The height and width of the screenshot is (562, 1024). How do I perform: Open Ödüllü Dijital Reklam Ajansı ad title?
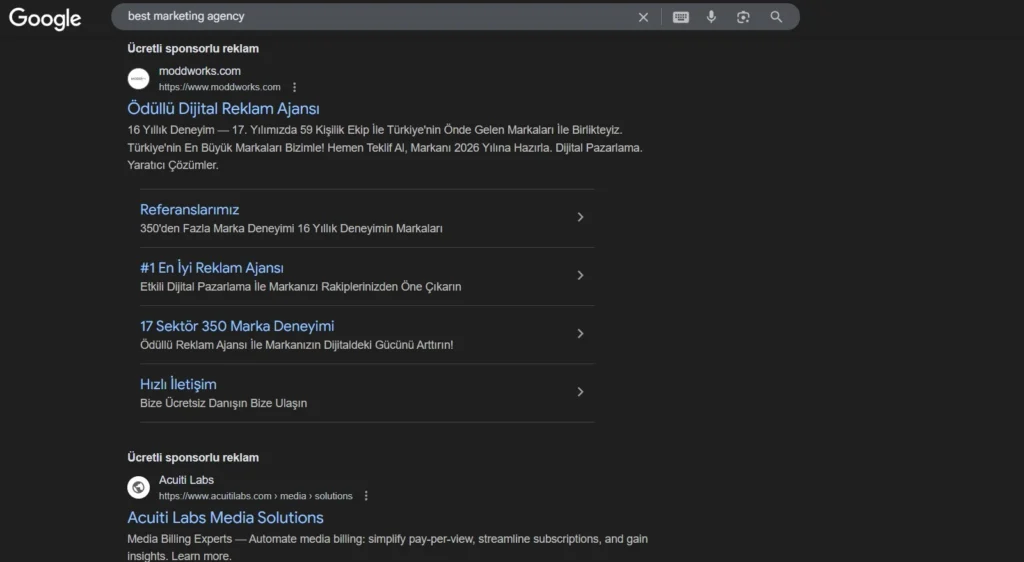(x=223, y=108)
